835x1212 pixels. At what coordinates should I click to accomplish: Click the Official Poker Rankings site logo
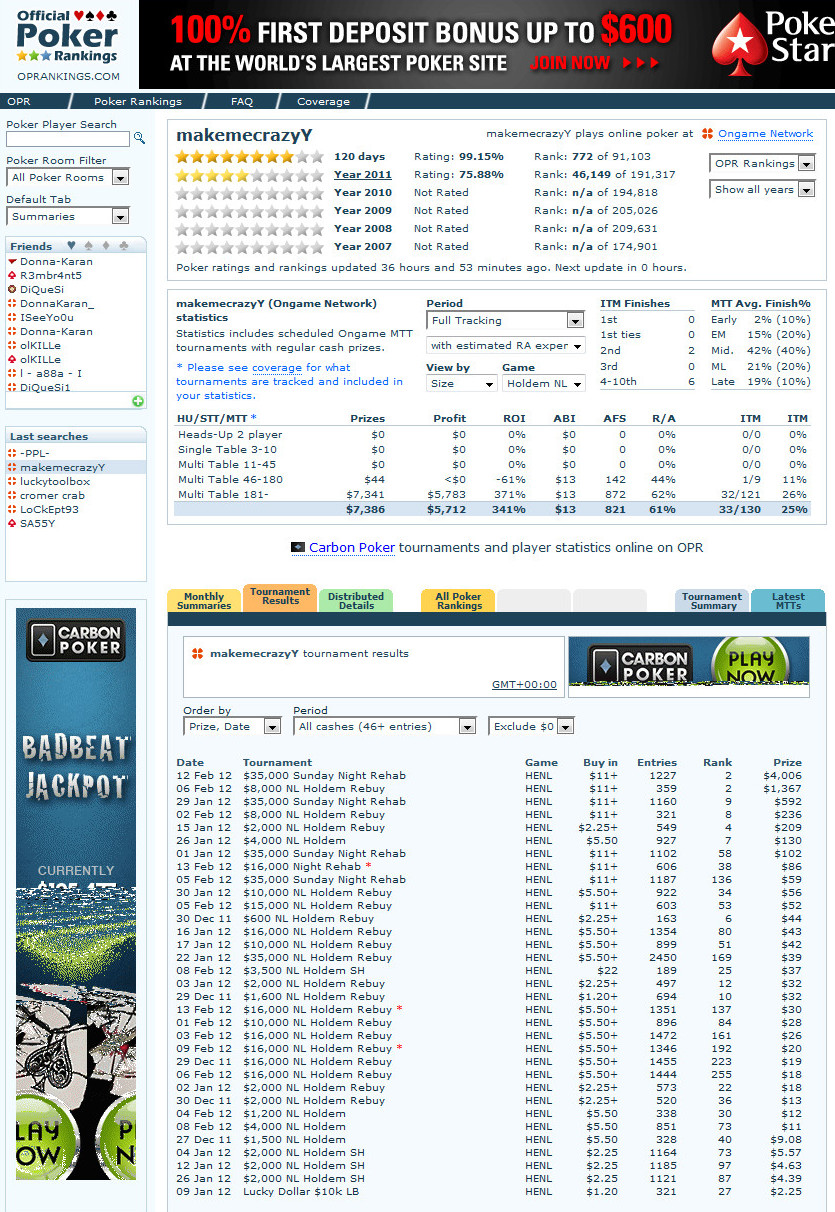click(68, 44)
